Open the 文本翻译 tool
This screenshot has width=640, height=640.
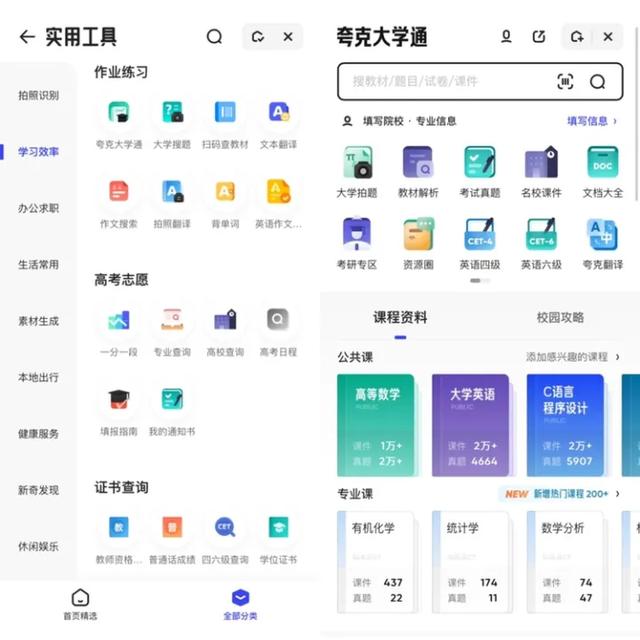point(278,112)
